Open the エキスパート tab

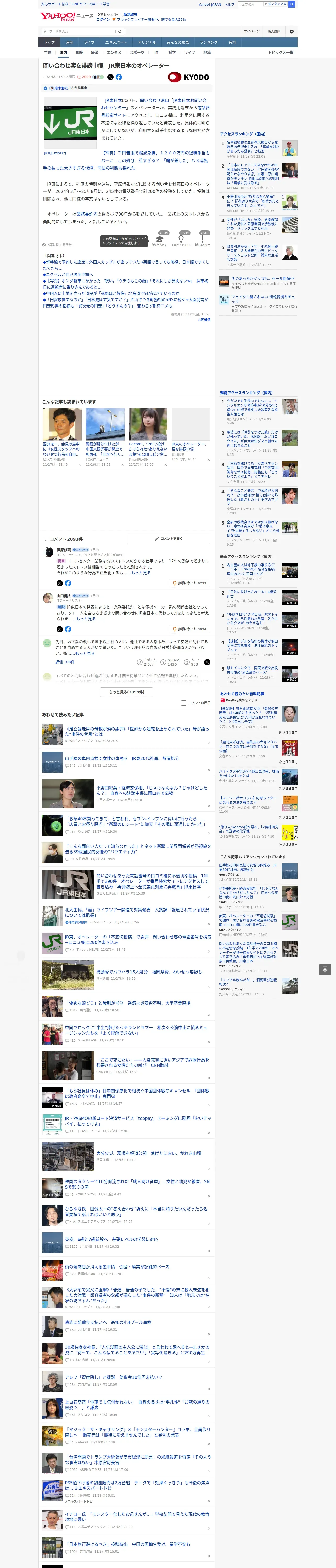point(116,43)
